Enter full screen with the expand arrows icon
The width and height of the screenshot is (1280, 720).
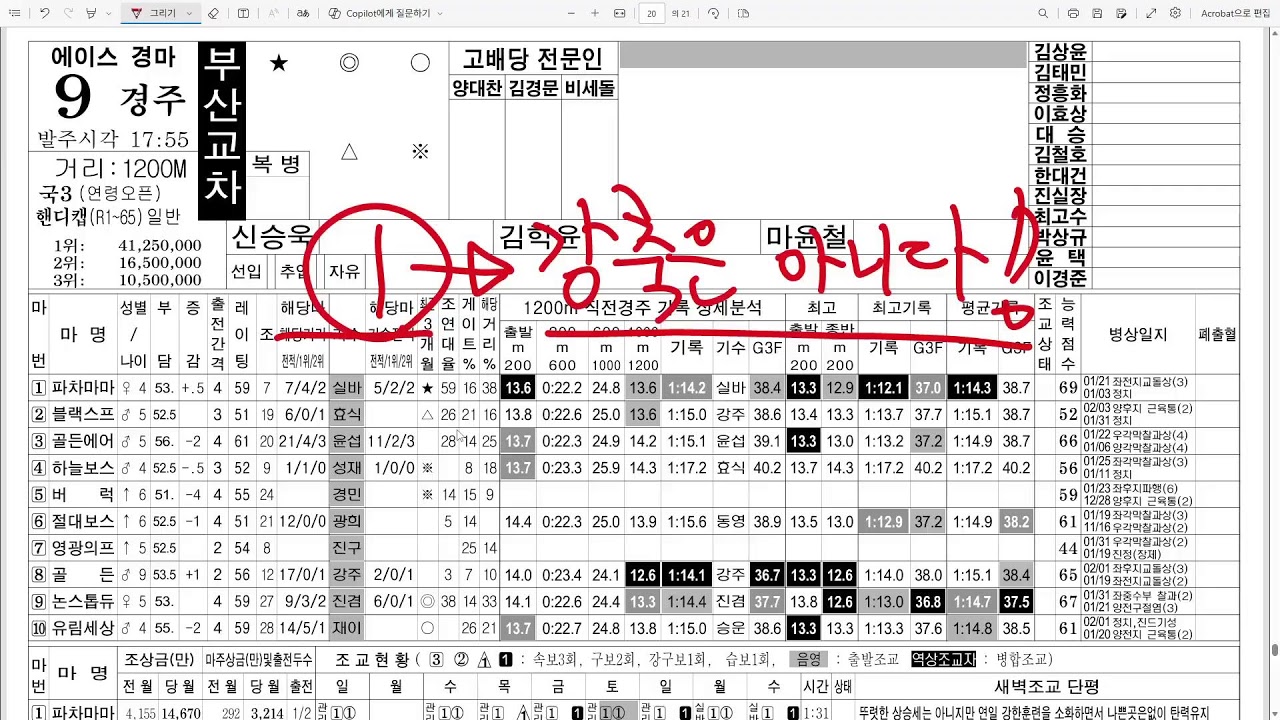coord(1151,13)
